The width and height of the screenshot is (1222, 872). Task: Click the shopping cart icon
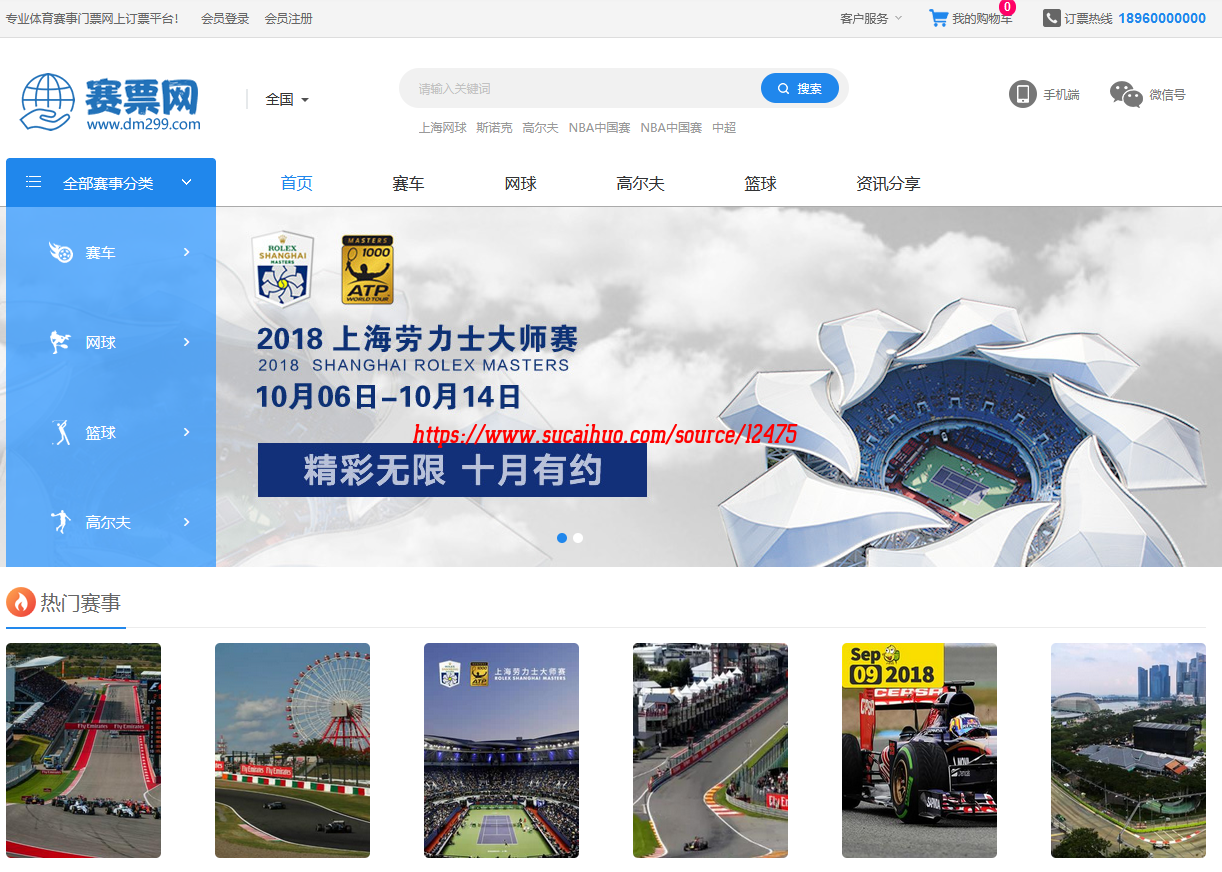pos(938,18)
